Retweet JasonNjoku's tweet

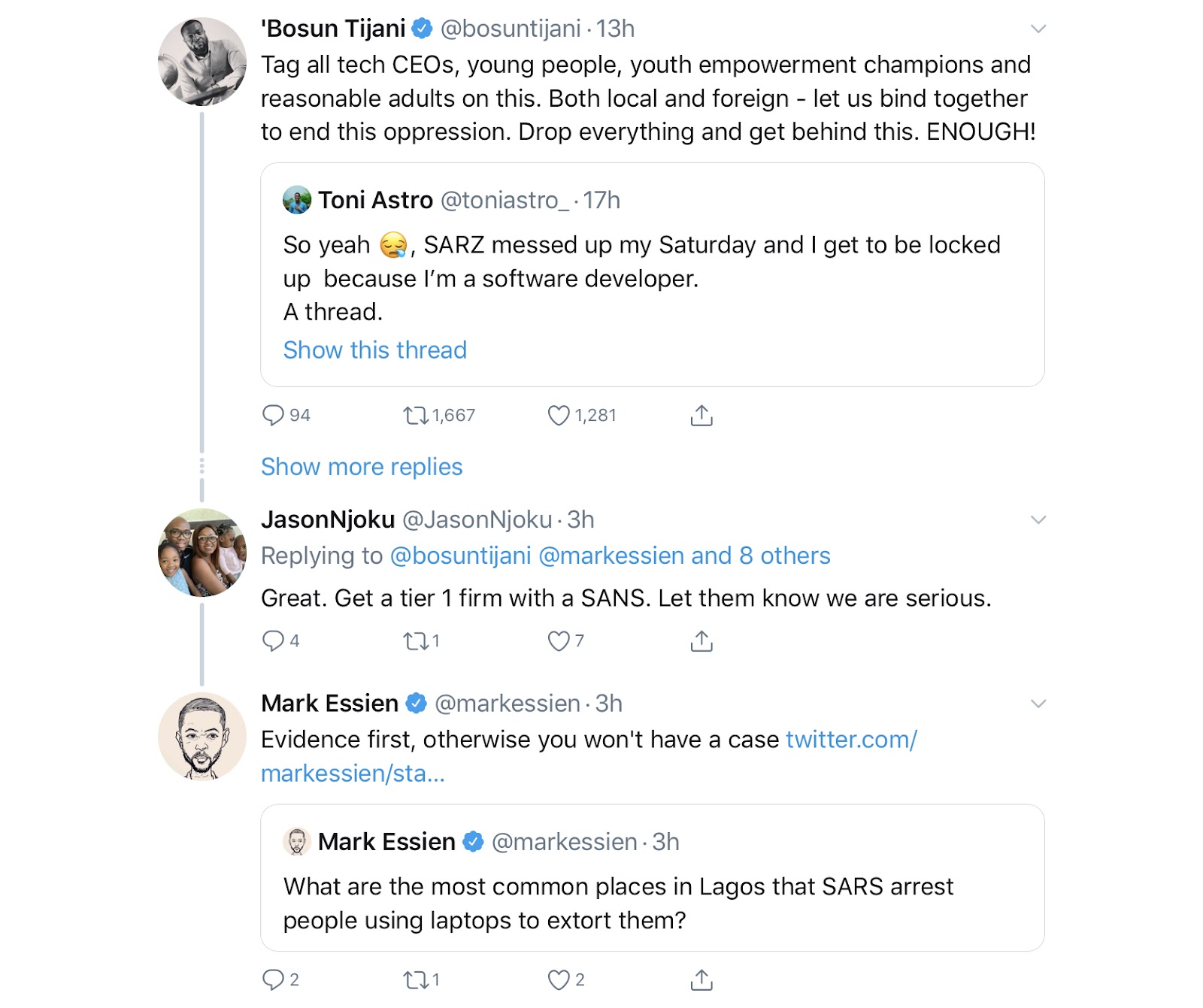pos(415,640)
